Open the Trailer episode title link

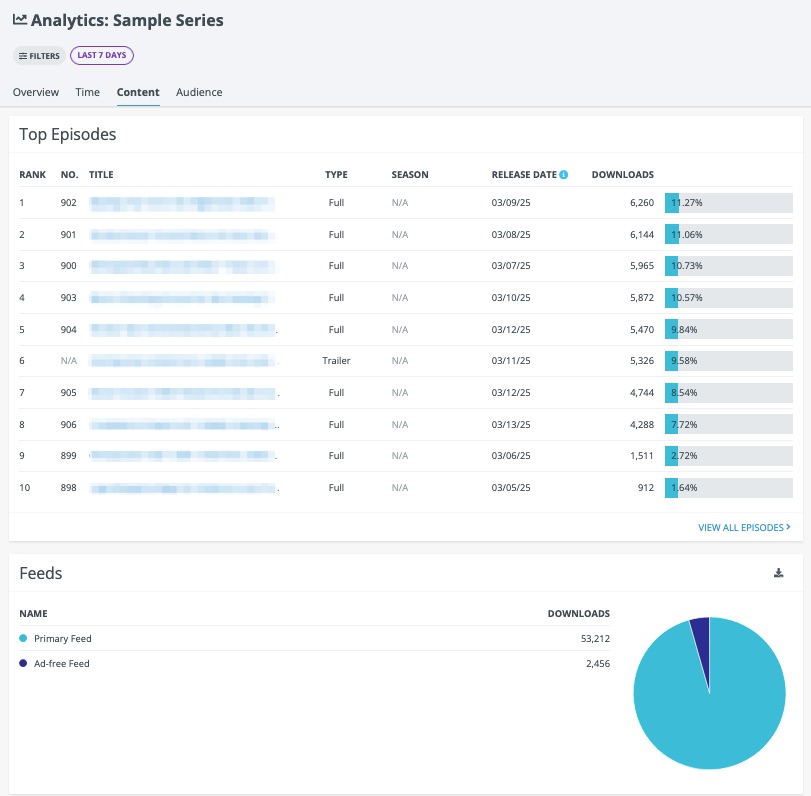[184, 361]
